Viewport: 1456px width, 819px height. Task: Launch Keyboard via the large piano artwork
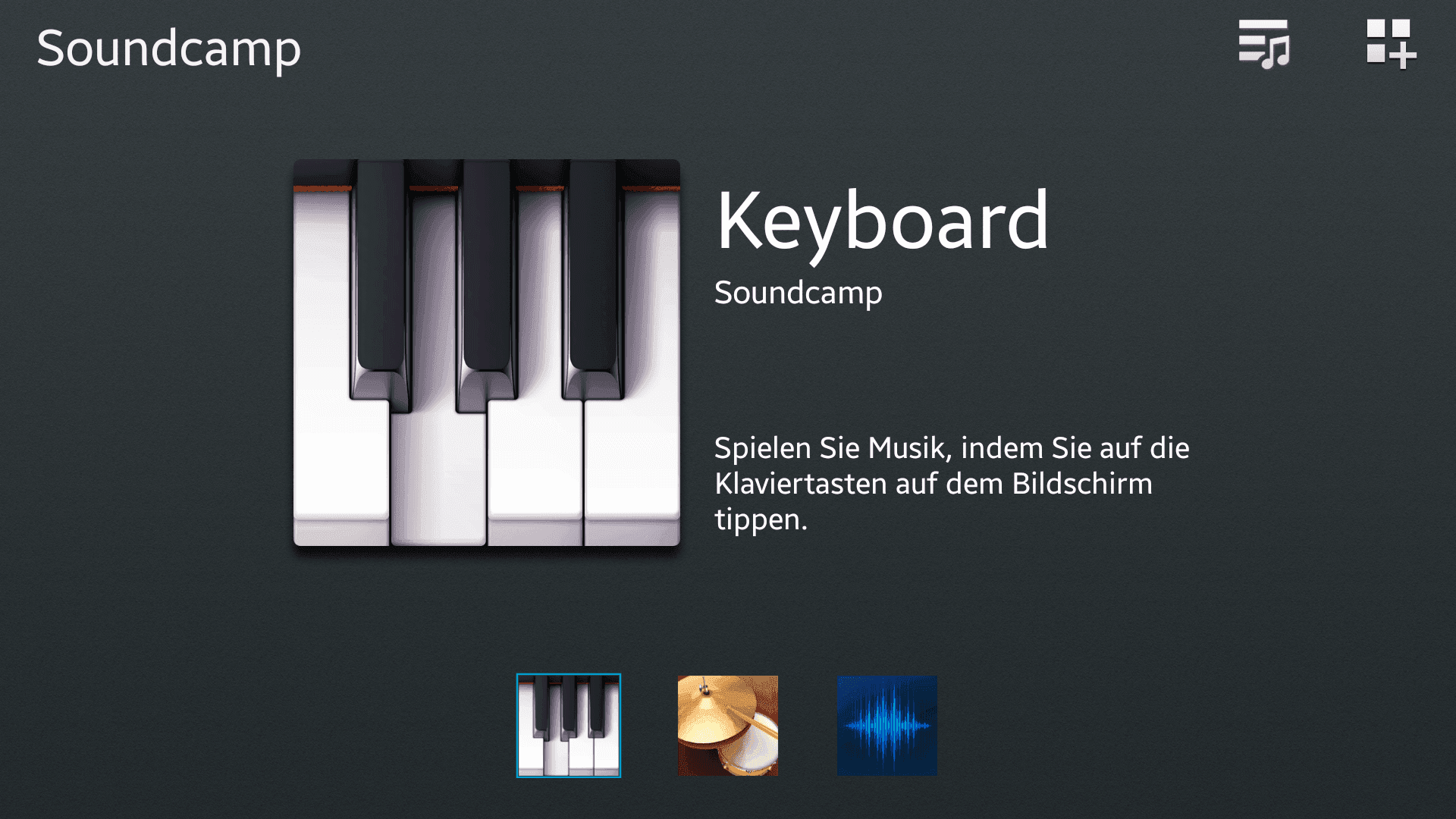(x=487, y=353)
